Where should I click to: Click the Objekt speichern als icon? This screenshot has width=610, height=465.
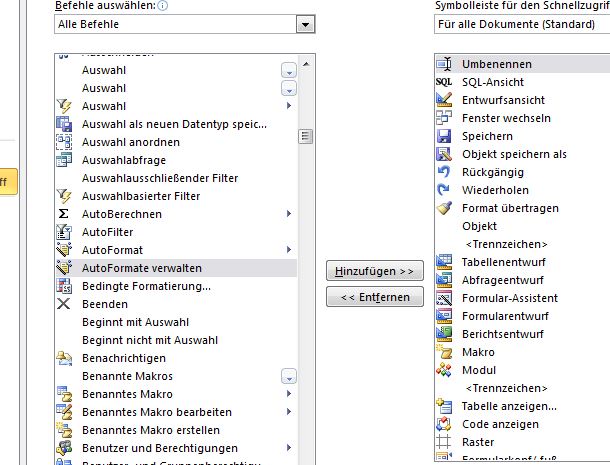pyautogui.click(x=444, y=154)
